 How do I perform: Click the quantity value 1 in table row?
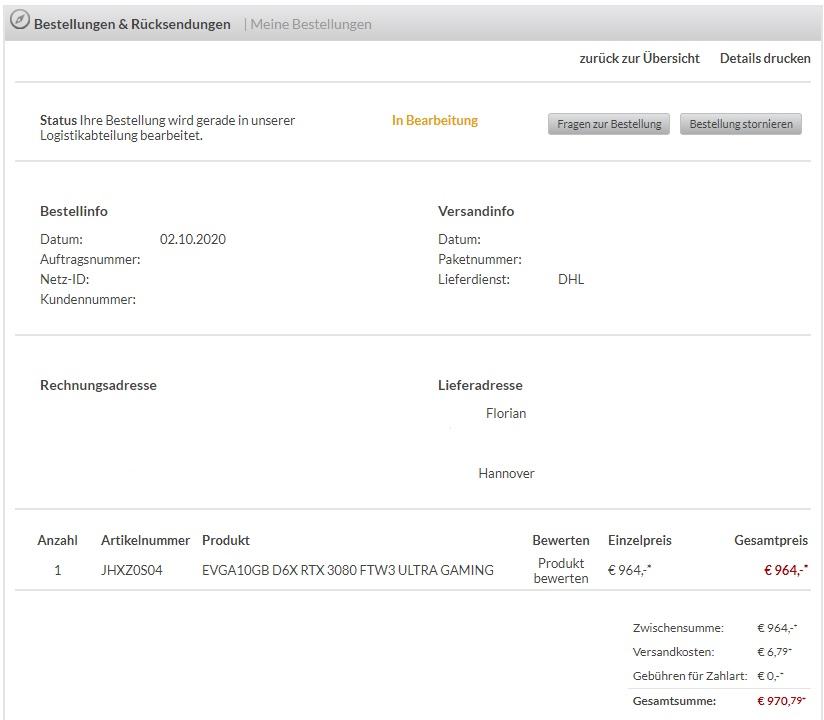(x=58, y=570)
